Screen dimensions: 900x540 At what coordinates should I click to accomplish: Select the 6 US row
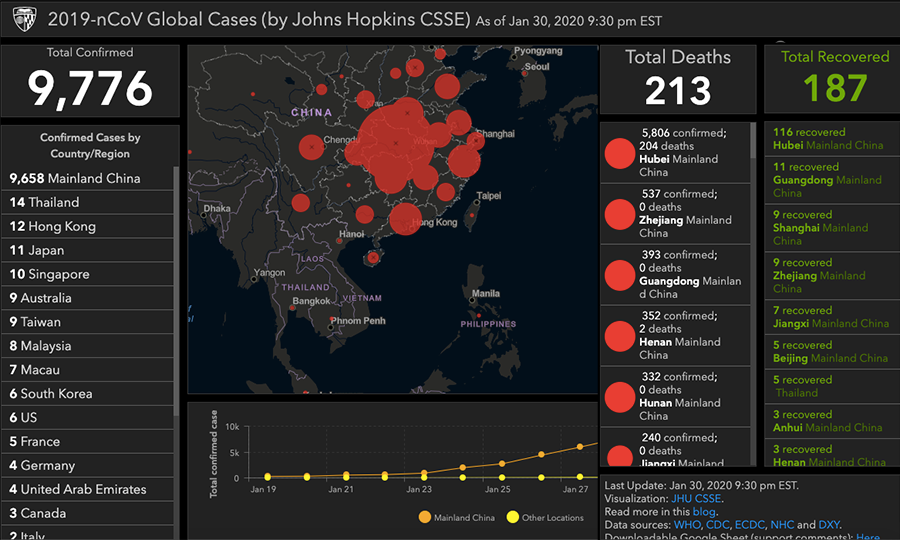coord(87,418)
